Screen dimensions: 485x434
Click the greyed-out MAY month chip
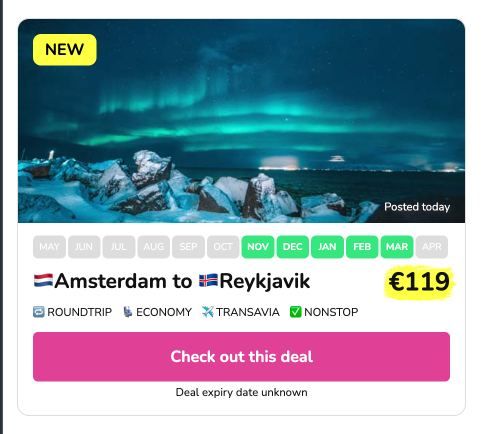49,247
